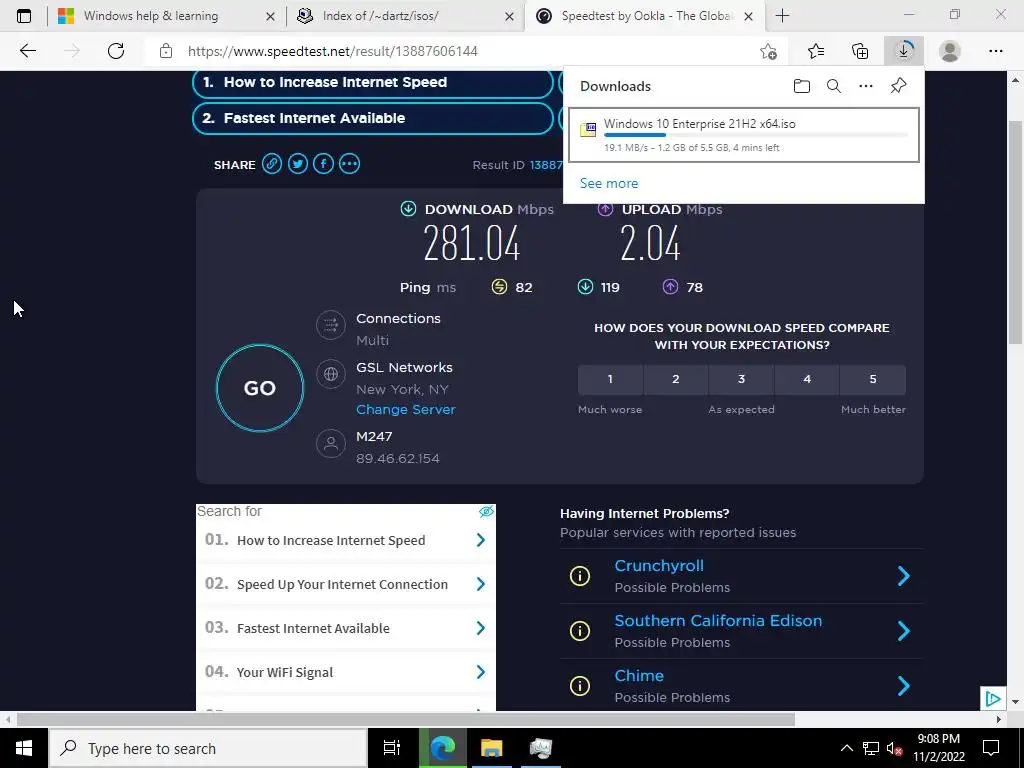Image resolution: width=1024 pixels, height=768 pixels.
Task: Click the globe icon beside GSL Networks
Action: coord(331,374)
